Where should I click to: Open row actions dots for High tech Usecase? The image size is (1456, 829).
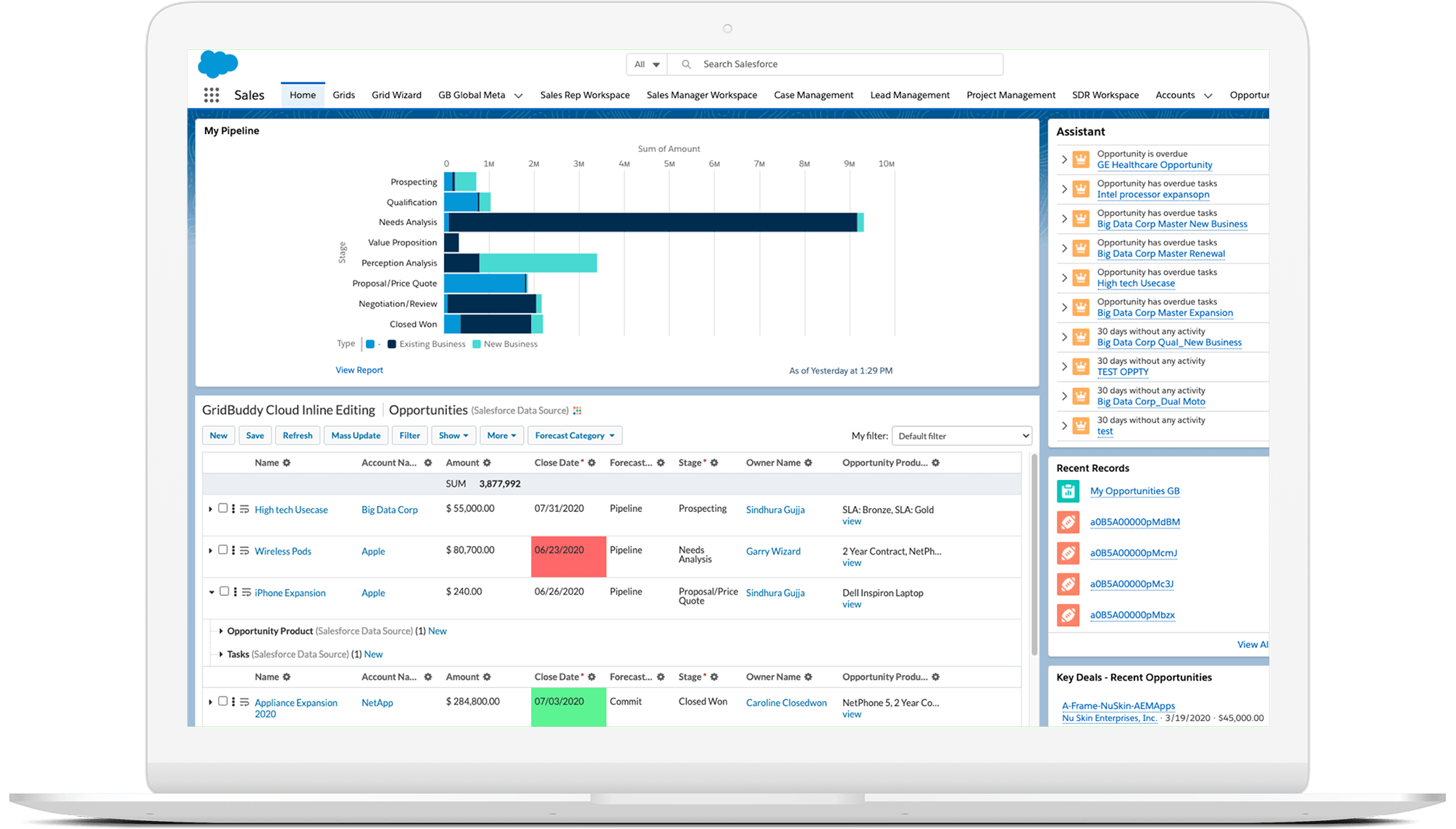(233, 509)
